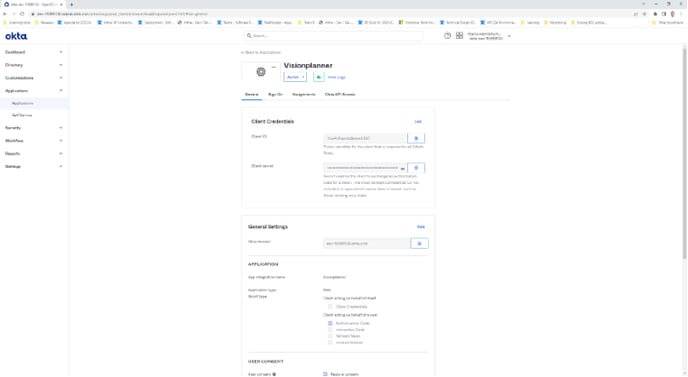Click the Client Credentials heading
The height and width of the screenshot is (377, 688).
(x=272, y=122)
